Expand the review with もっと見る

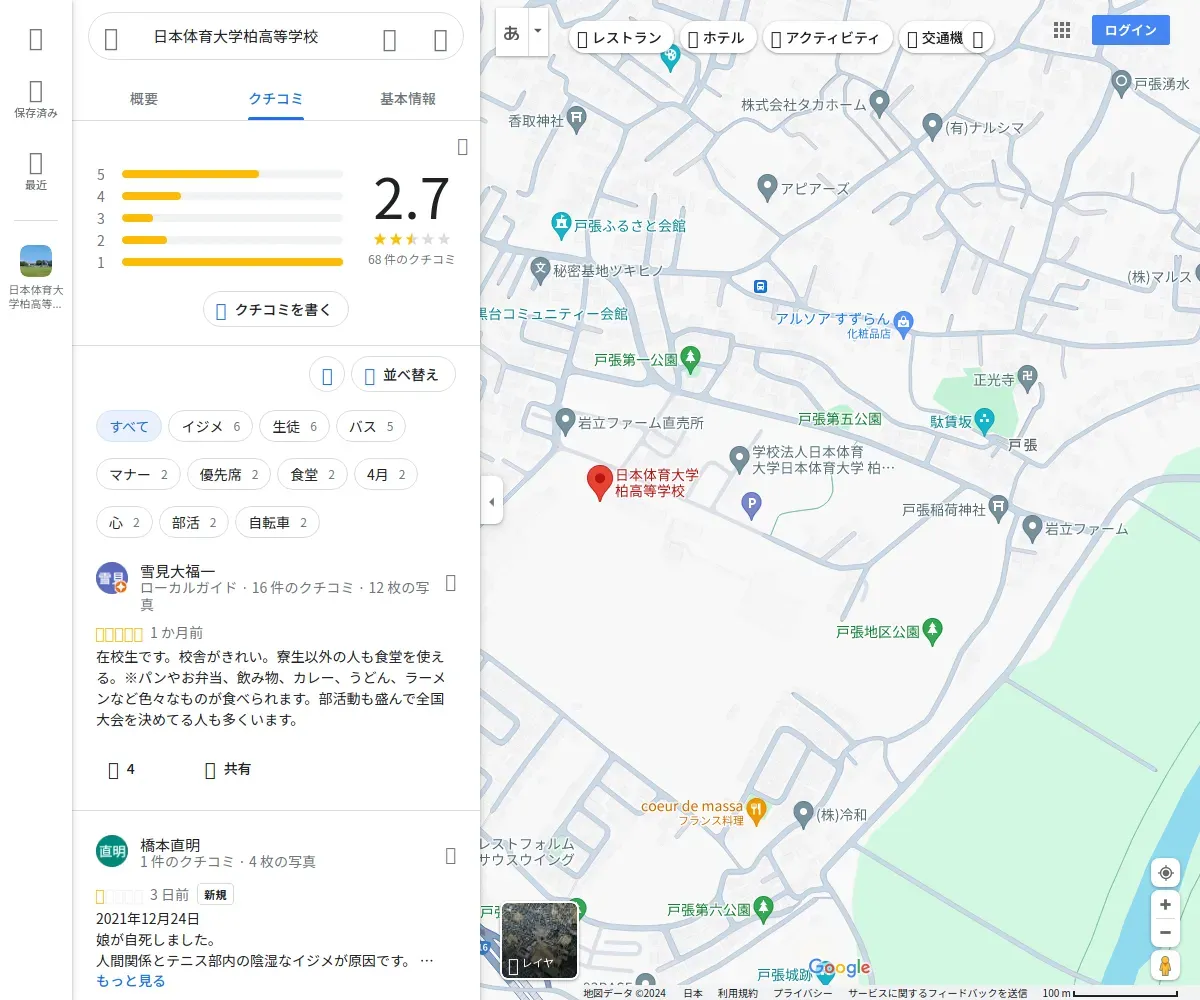[x=131, y=981]
